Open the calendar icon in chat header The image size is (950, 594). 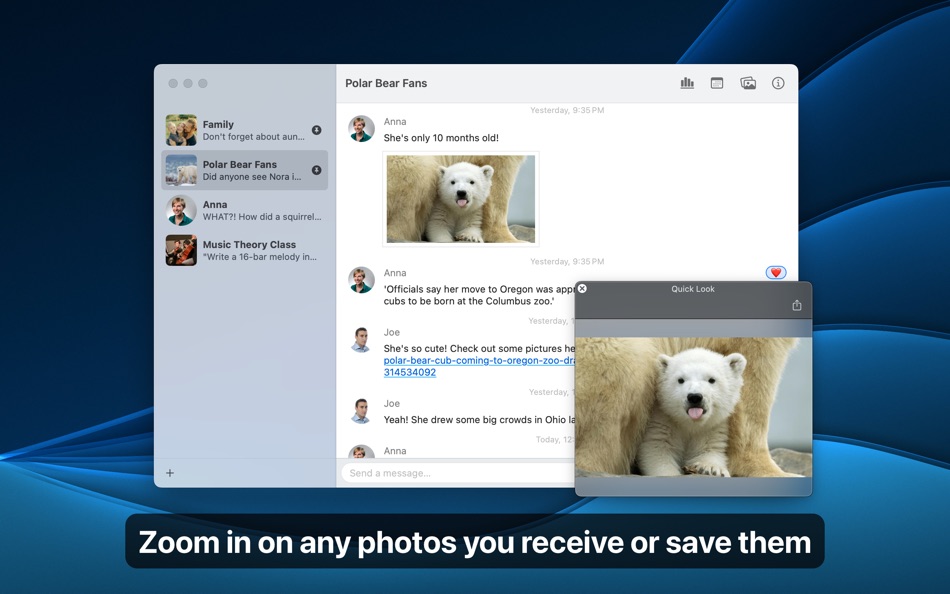click(717, 83)
